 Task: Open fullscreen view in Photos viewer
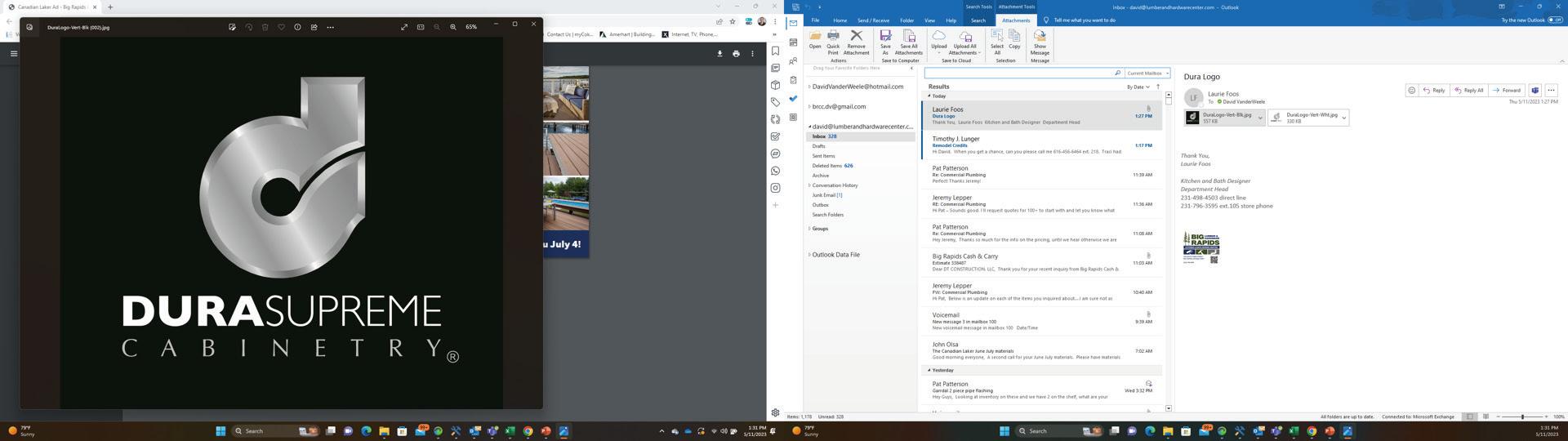click(404, 27)
